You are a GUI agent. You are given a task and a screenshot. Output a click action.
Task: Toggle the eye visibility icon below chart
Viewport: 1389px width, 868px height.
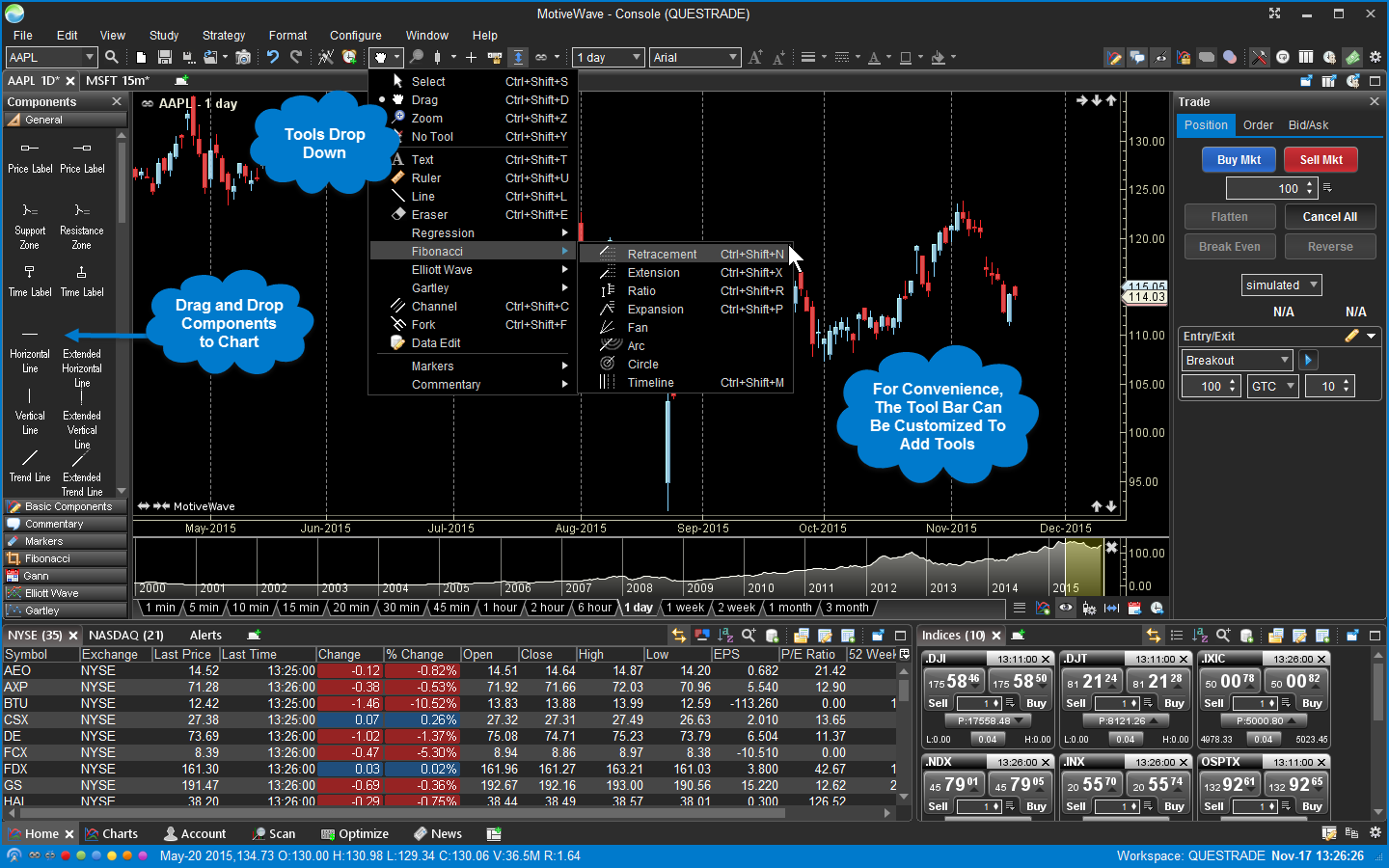point(1066,608)
